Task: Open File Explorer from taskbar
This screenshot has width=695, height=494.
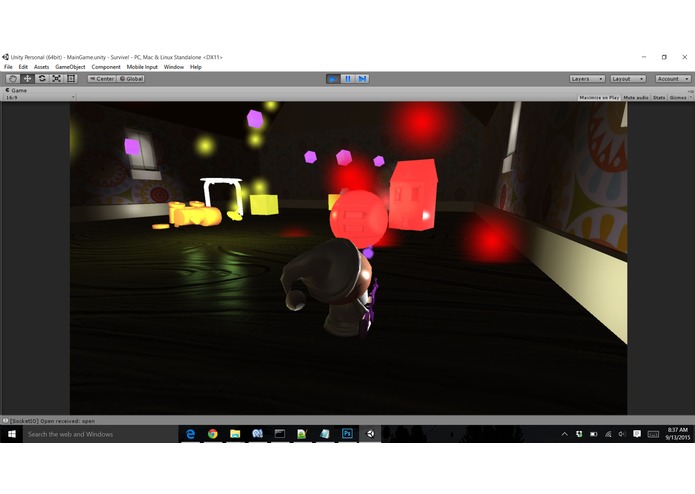Action: click(x=235, y=434)
